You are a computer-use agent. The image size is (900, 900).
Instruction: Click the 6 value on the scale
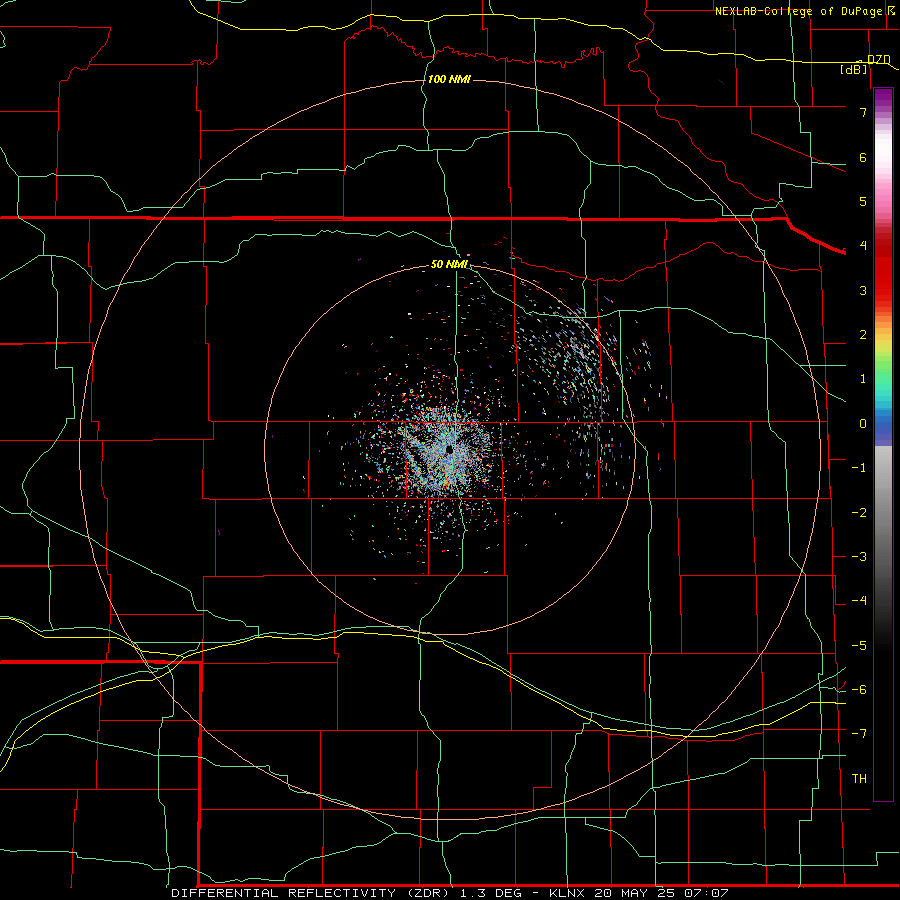(863, 157)
